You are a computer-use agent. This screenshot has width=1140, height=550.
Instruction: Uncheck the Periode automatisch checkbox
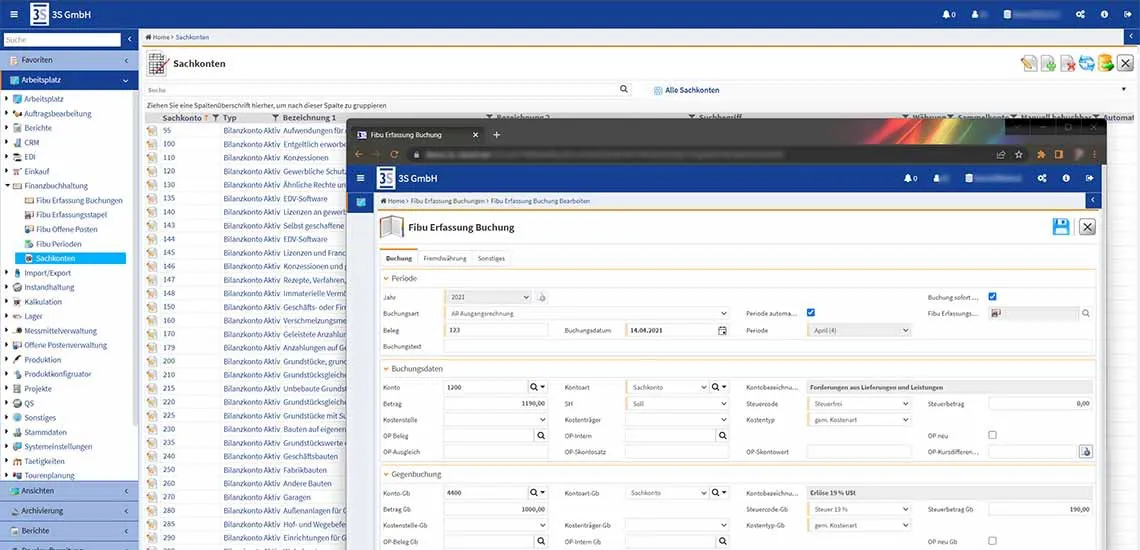click(x=811, y=313)
